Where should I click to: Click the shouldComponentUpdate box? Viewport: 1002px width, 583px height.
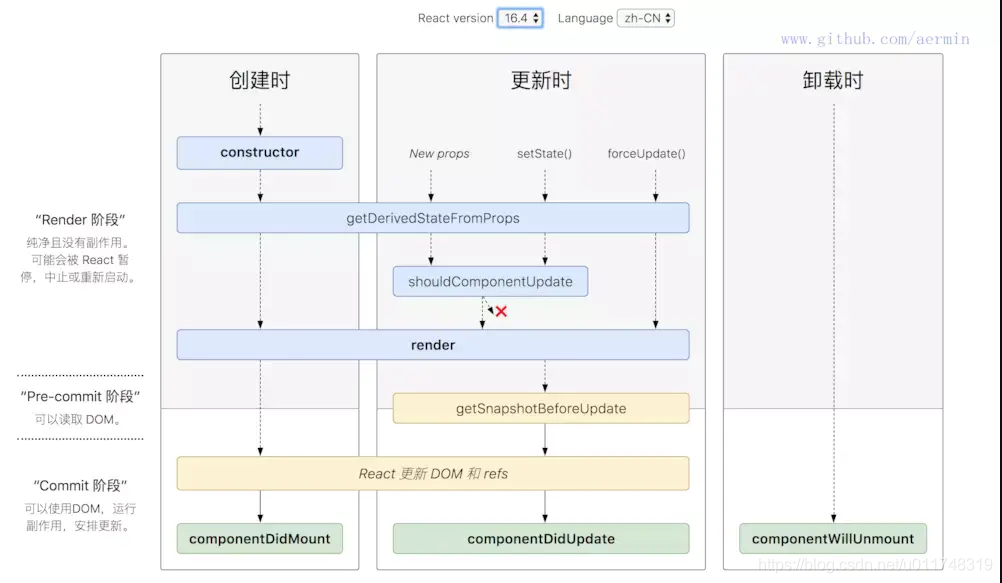[490, 281]
